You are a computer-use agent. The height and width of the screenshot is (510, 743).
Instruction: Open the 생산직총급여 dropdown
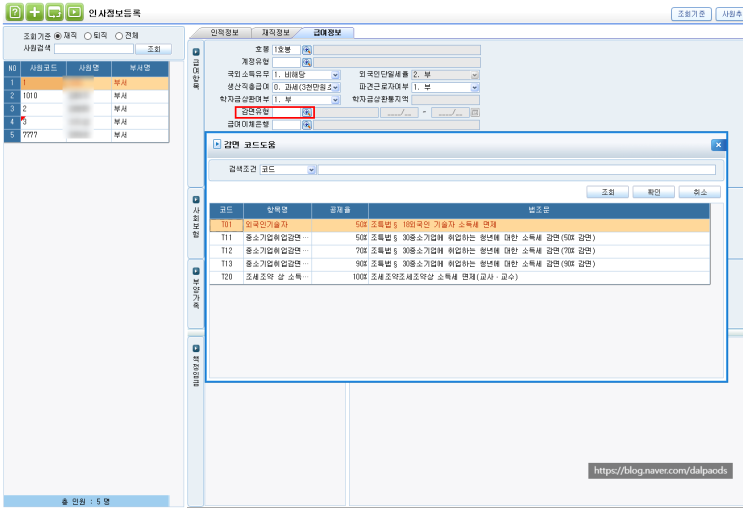(335, 88)
